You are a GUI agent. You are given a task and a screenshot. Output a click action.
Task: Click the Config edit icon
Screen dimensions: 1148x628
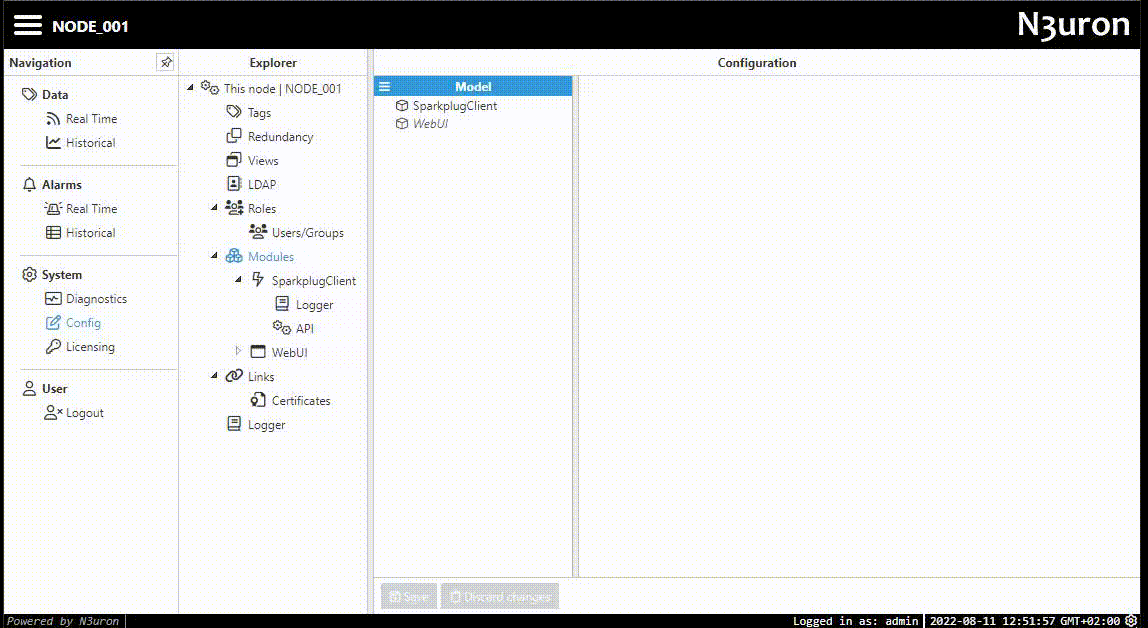click(53, 323)
